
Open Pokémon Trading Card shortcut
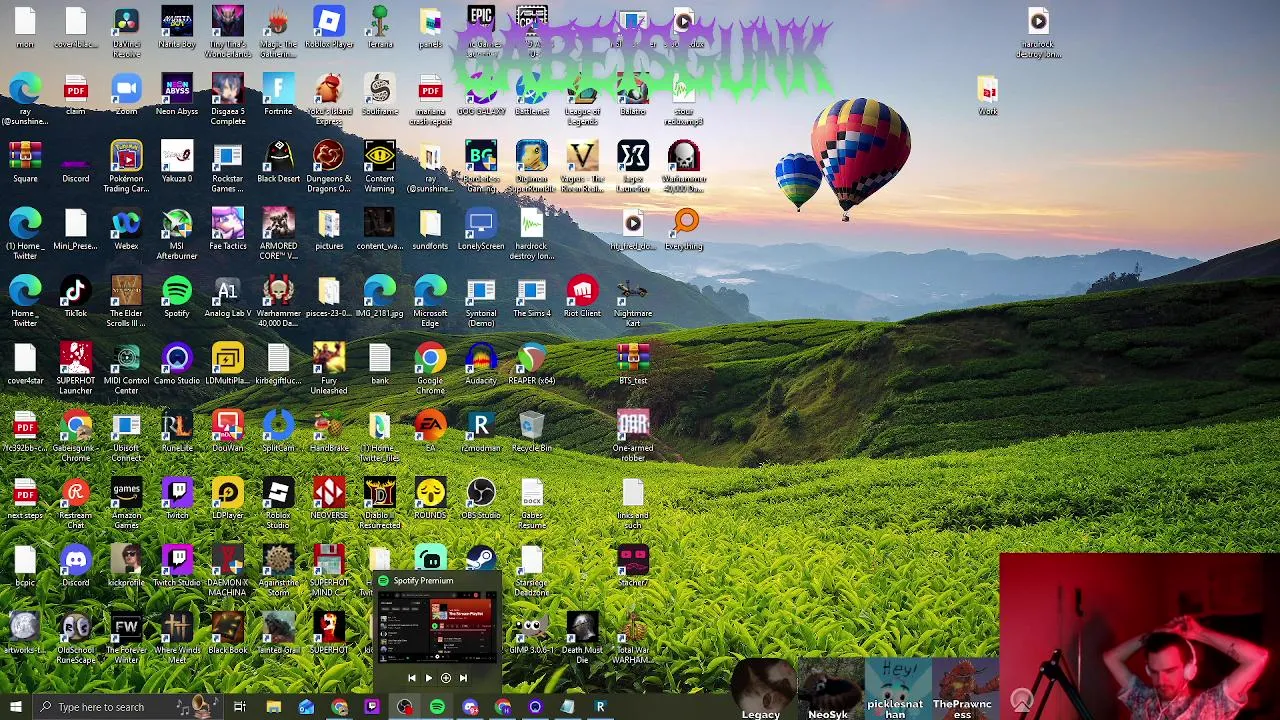tap(126, 168)
